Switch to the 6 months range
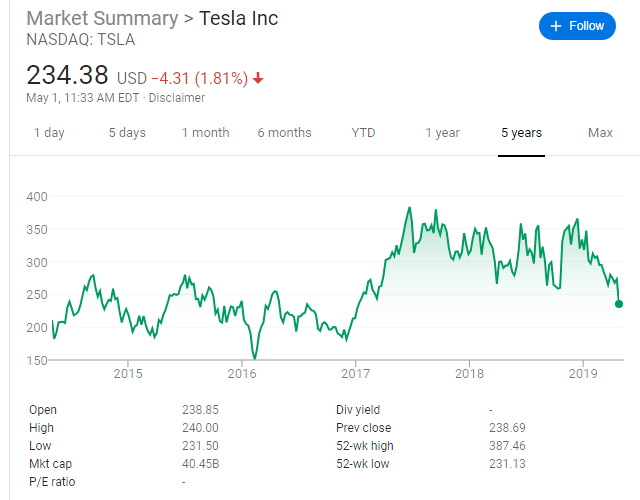 (284, 133)
